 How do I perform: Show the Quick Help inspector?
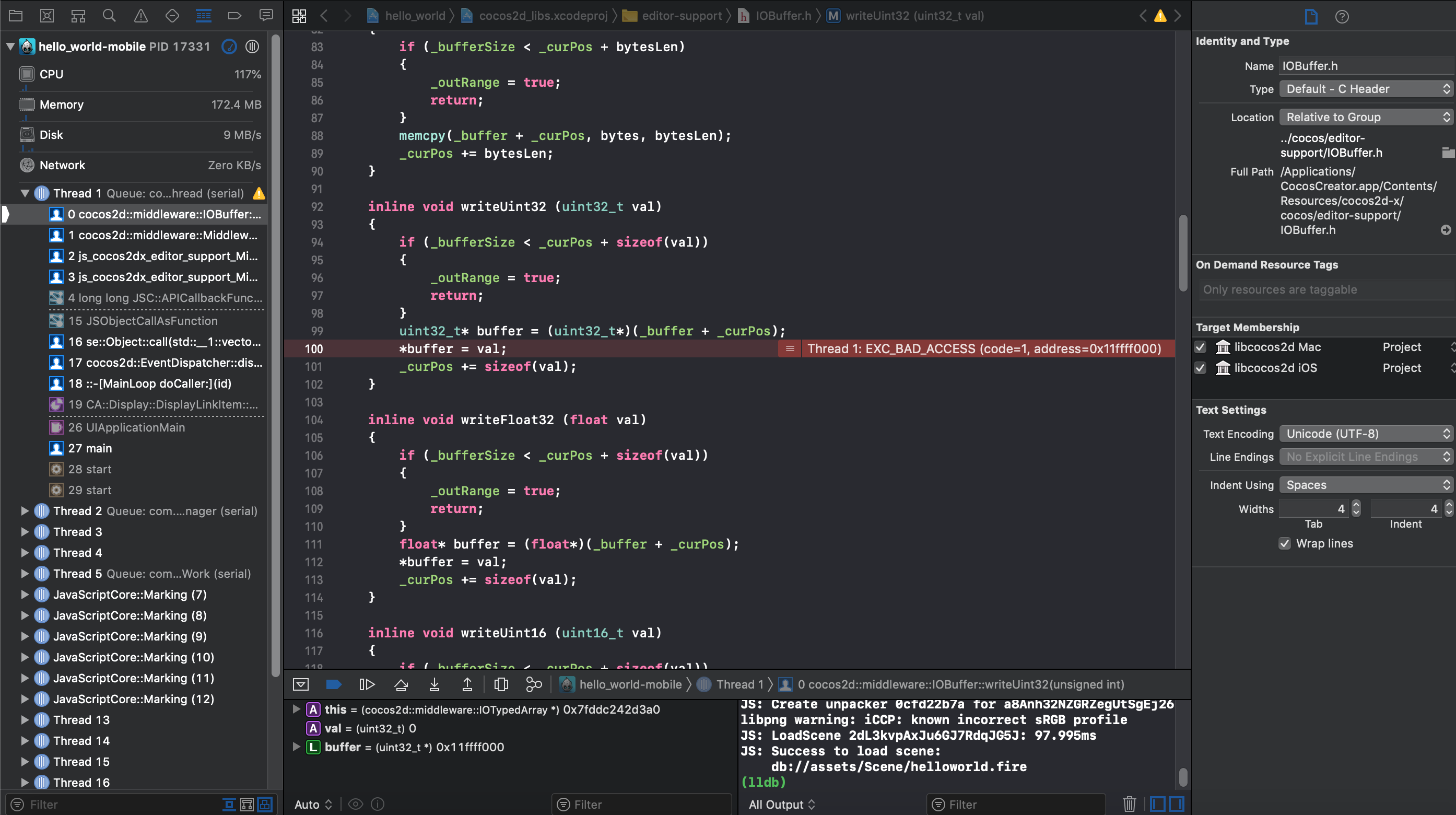point(1342,16)
